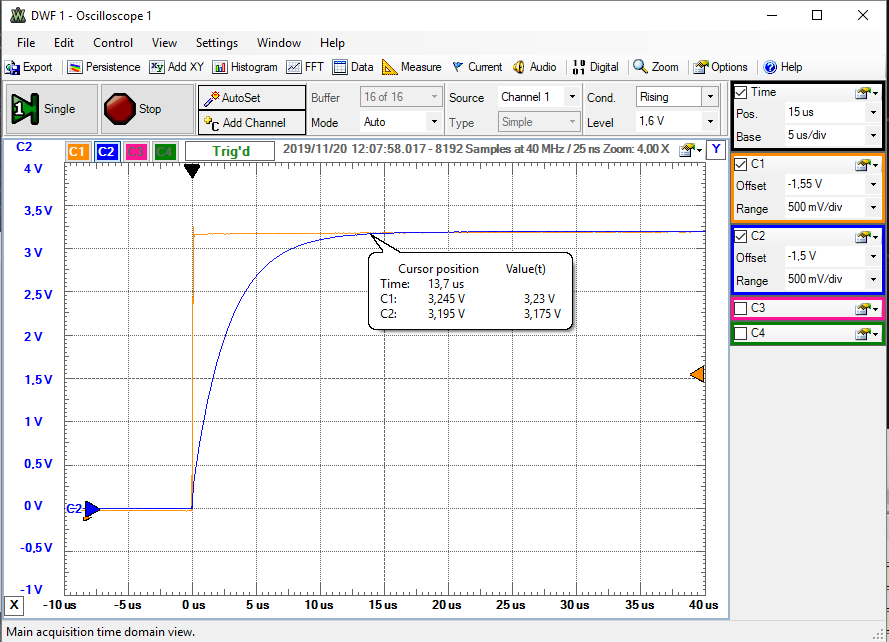Open the Digital channels view
889x642 pixels.
595,67
